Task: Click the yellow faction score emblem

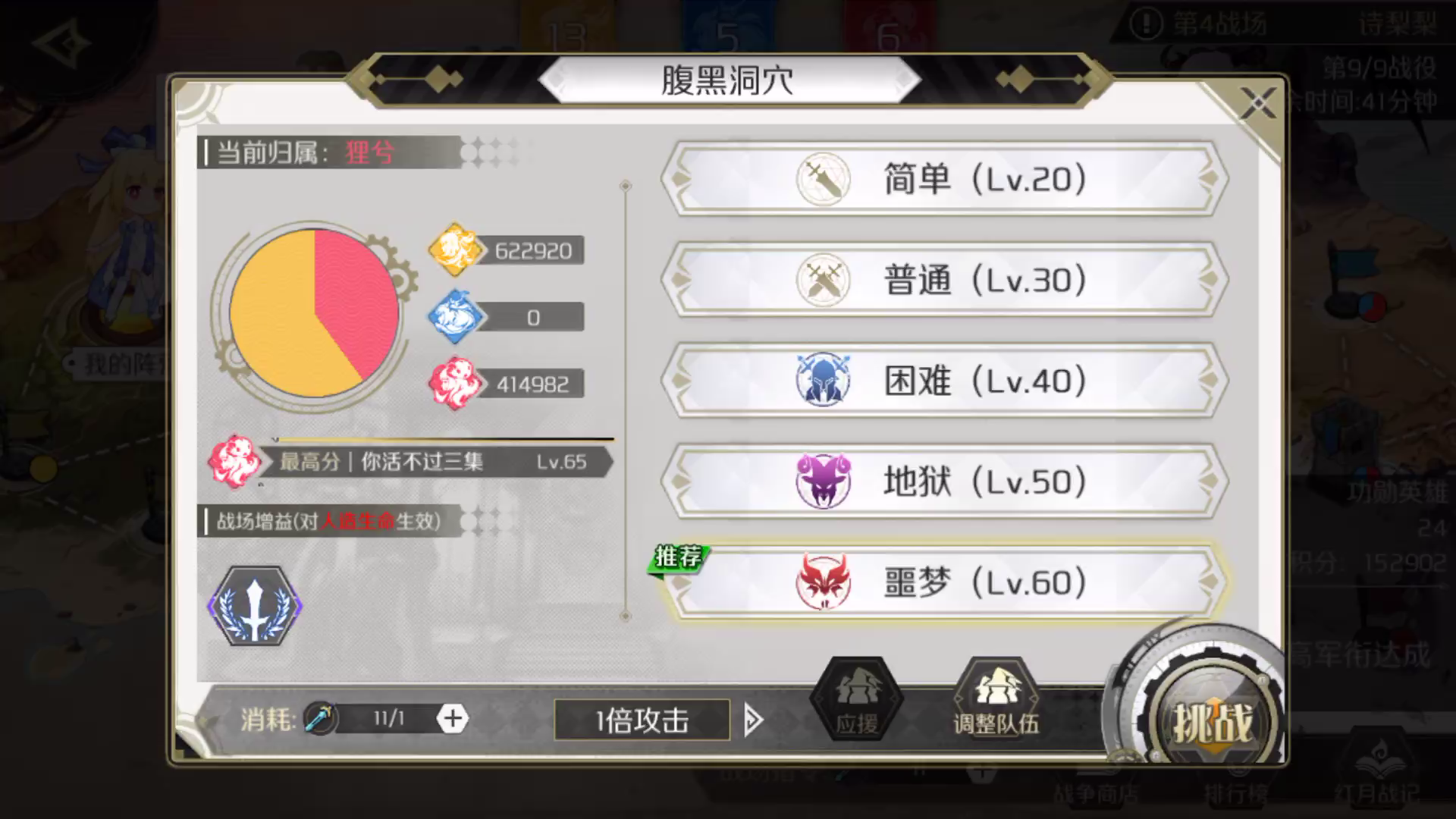Action: click(453, 249)
